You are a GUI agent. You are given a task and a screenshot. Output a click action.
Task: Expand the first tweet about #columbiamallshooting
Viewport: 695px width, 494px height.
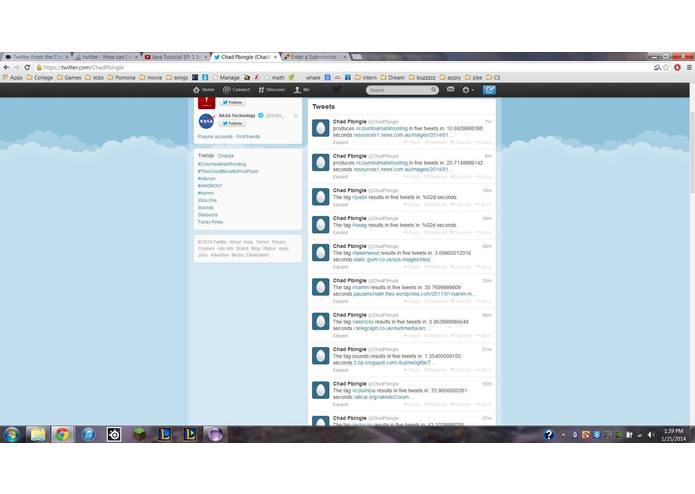coord(340,142)
